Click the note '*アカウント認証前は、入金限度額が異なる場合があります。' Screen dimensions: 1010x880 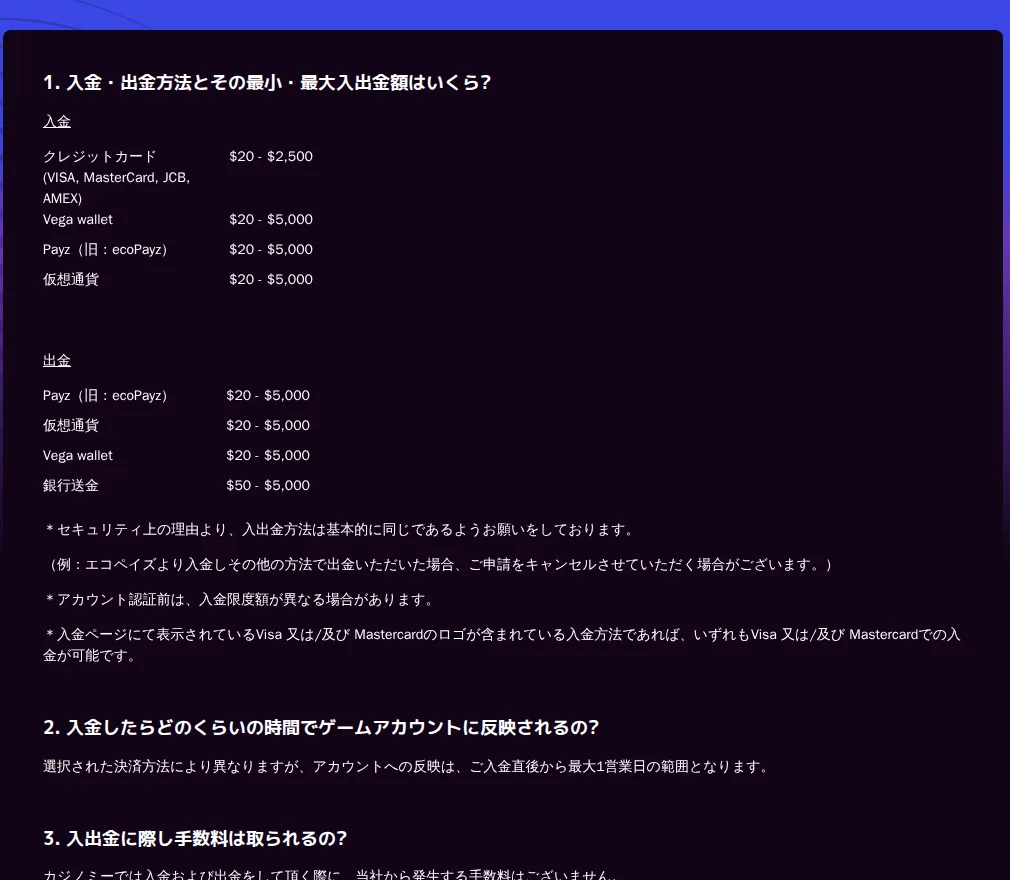click(240, 600)
